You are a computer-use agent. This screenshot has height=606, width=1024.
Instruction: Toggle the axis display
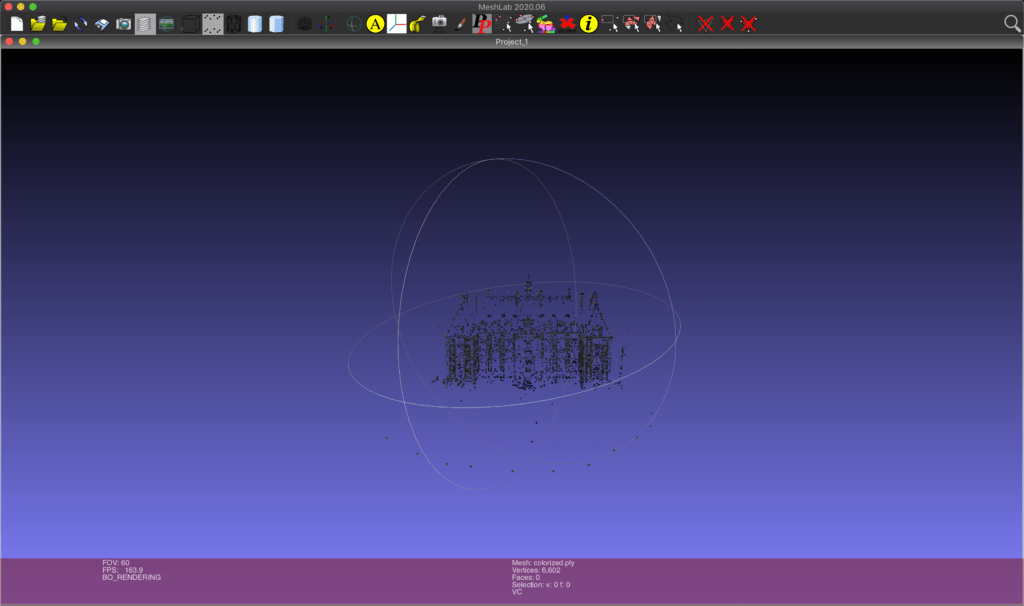(326, 24)
